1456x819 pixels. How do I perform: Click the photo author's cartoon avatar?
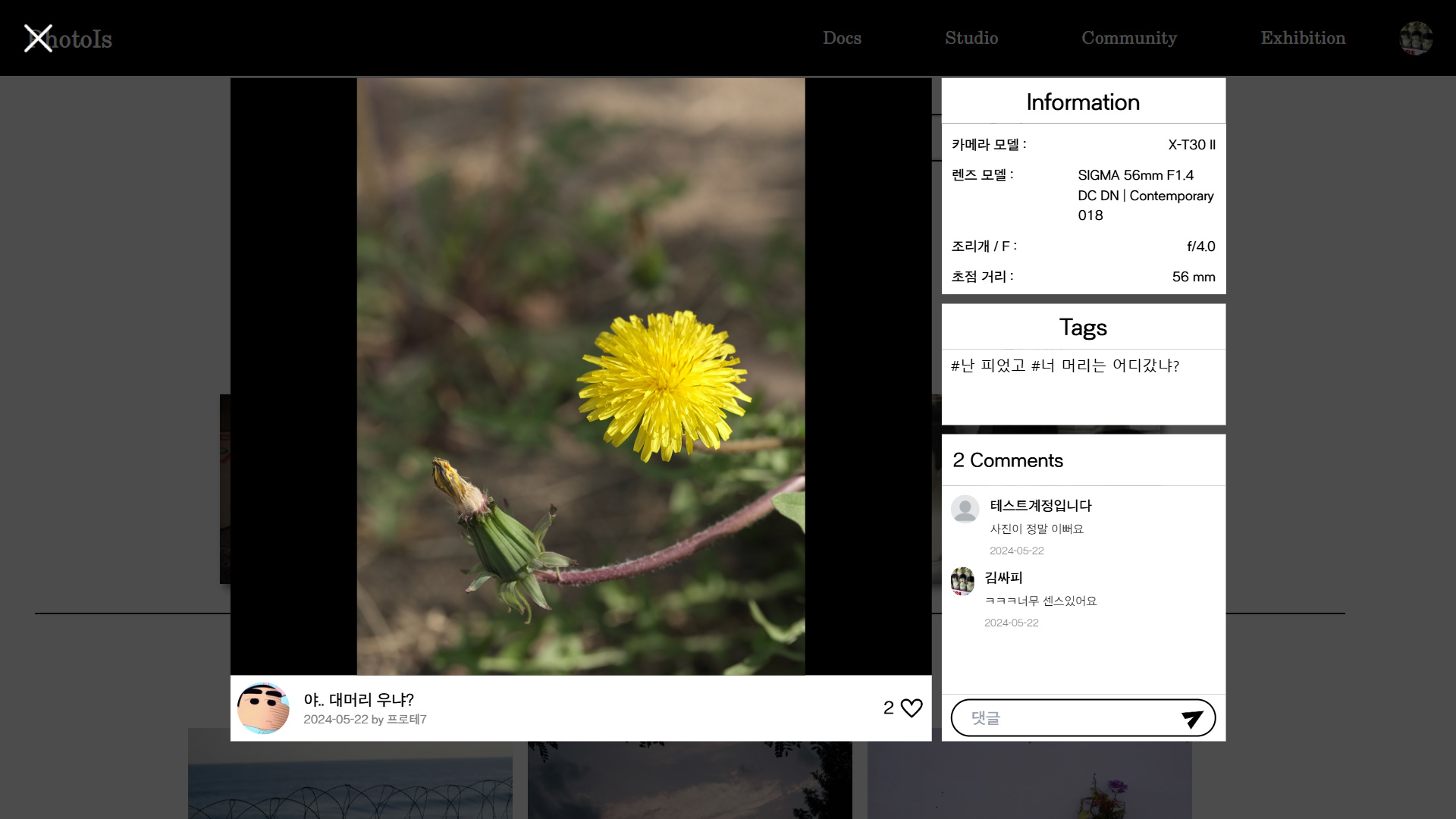(x=263, y=708)
